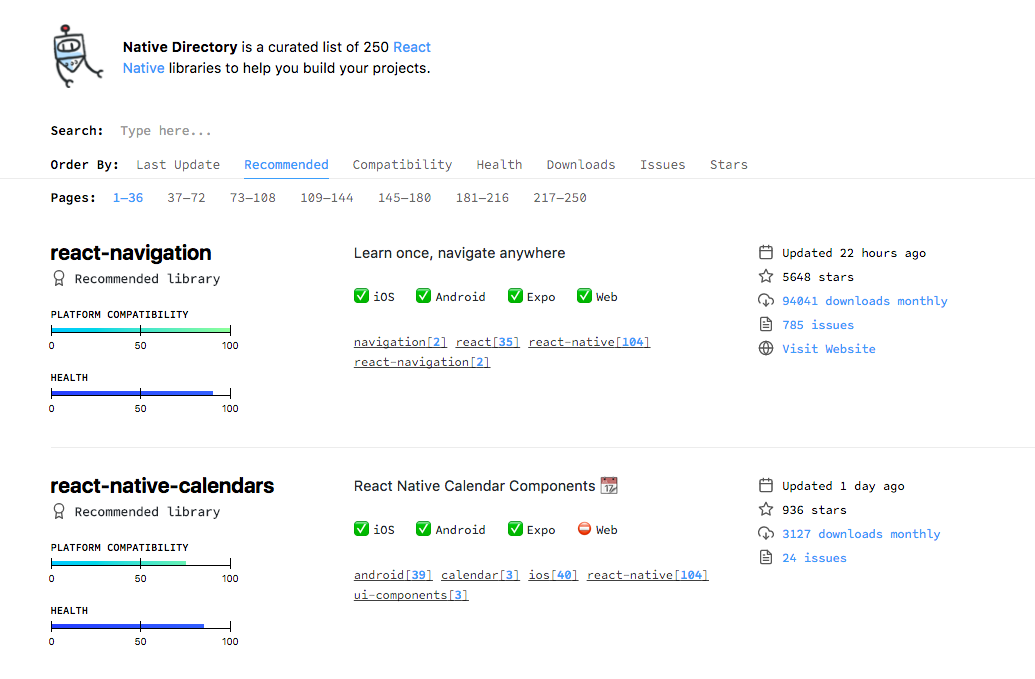Viewport: 1035px width, 679px height.
Task: Click the calendar icon next to Updated 22 hours ago
Action: [766, 253]
